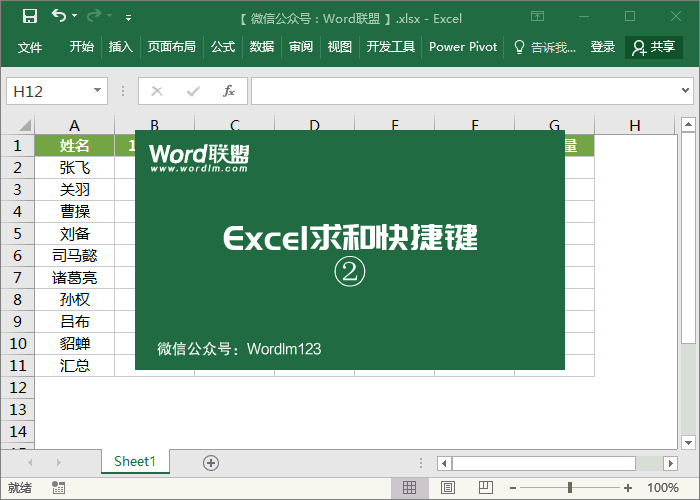
Task: Expand the formula bar
Action: click(685, 91)
